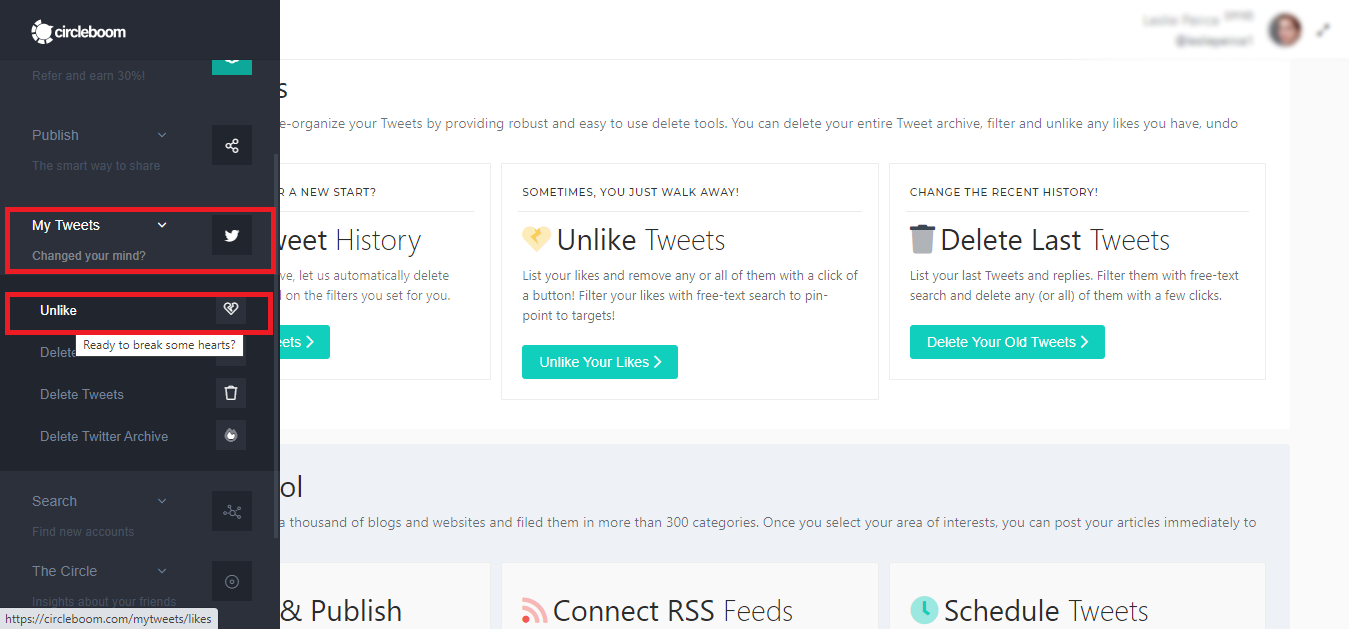The image size is (1349, 629).
Task: Open Delete Tweets from the sidebar
Action: click(x=81, y=393)
